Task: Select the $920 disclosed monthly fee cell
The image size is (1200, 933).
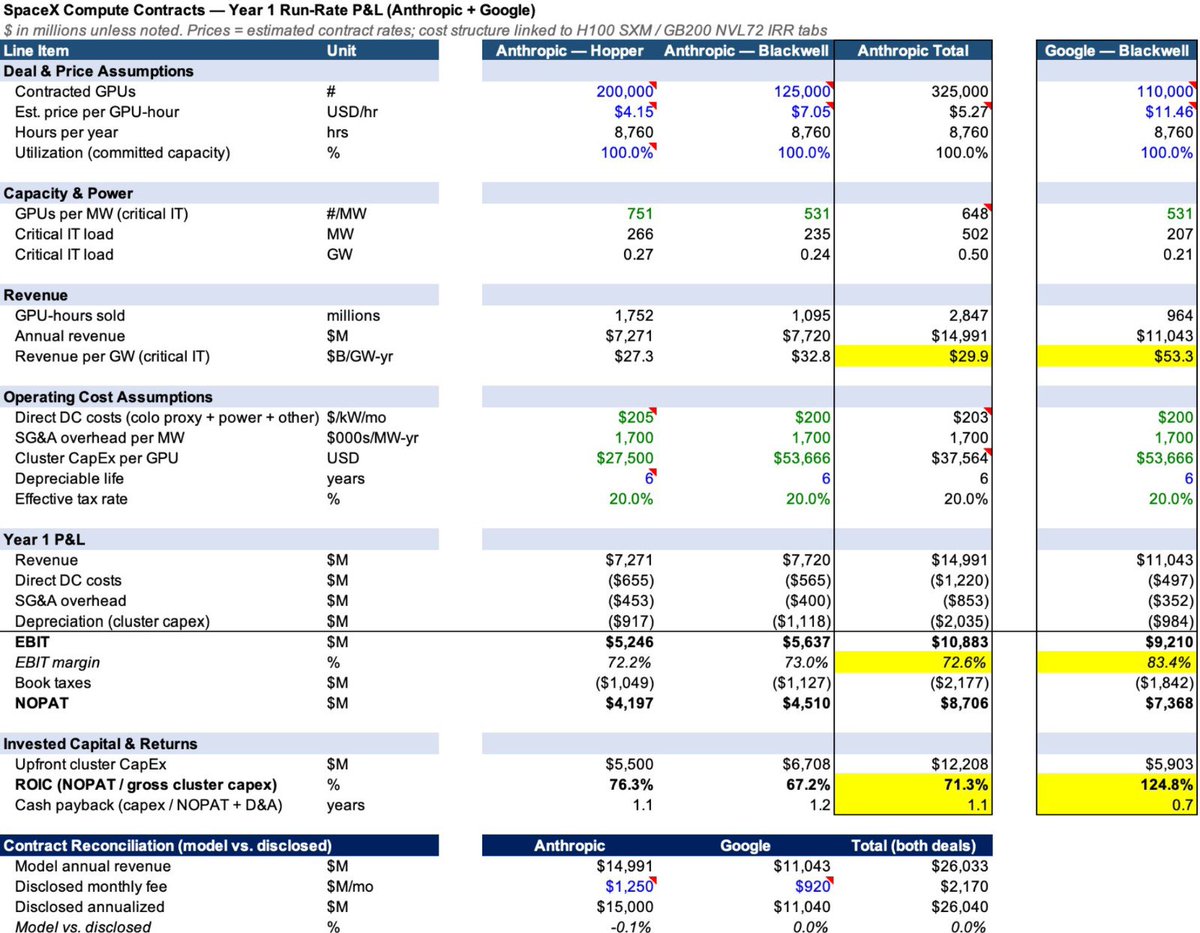Action: click(812, 886)
